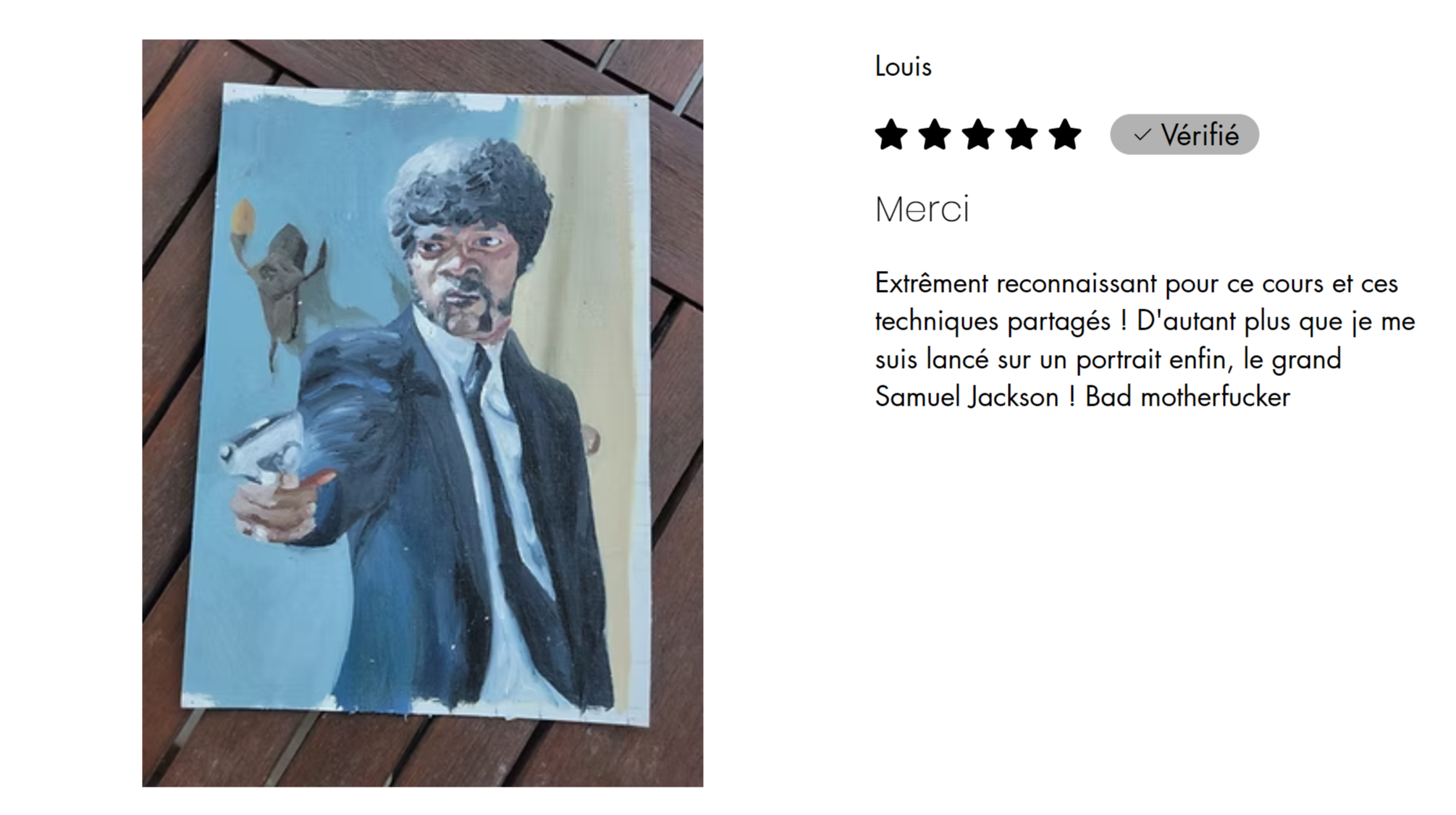The height and width of the screenshot is (815, 1456).
Task: Open reviewer name Louis
Action: pos(903,67)
